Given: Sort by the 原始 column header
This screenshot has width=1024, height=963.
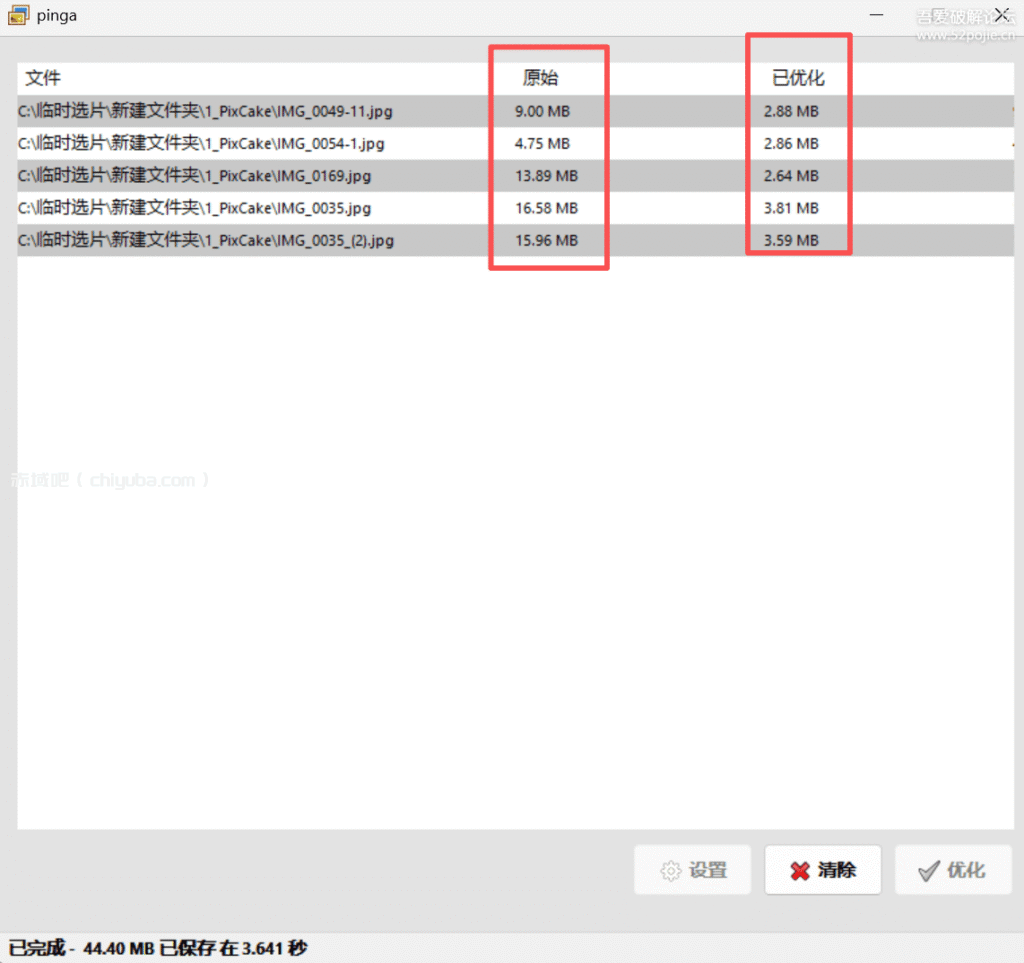Looking at the screenshot, I should point(540,79).
